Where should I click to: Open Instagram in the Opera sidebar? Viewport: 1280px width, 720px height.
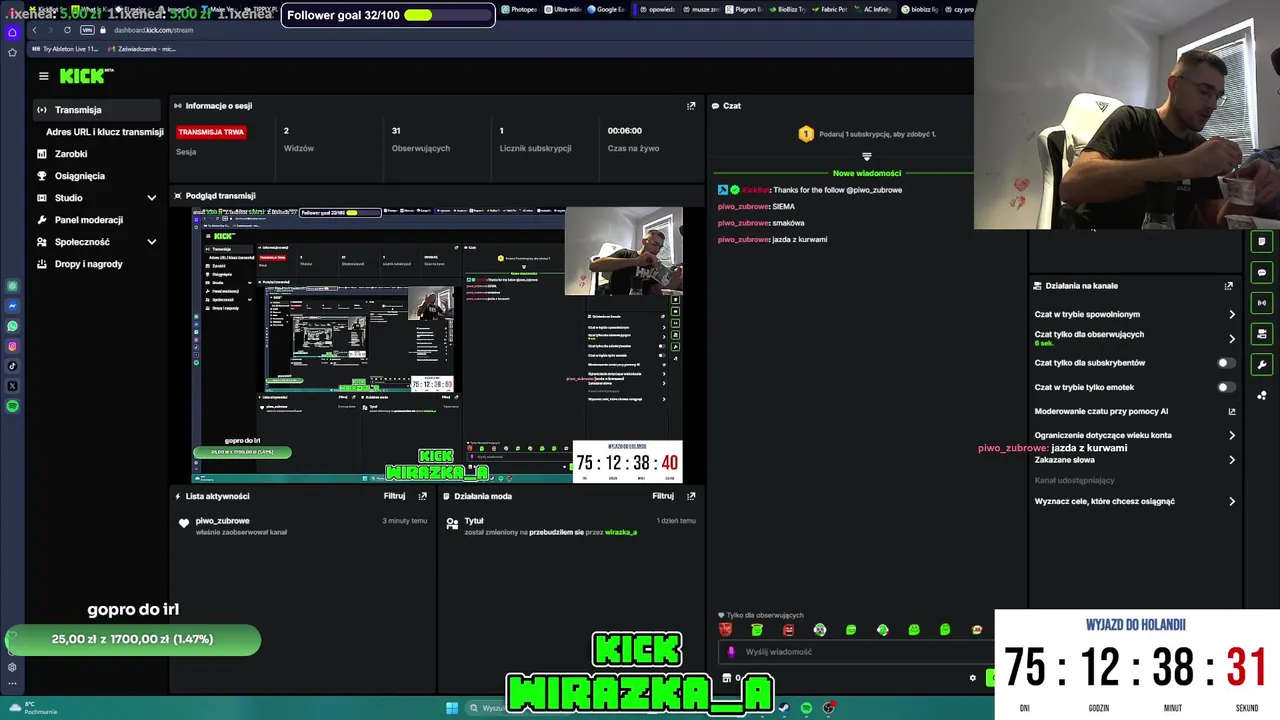[12, 346]
